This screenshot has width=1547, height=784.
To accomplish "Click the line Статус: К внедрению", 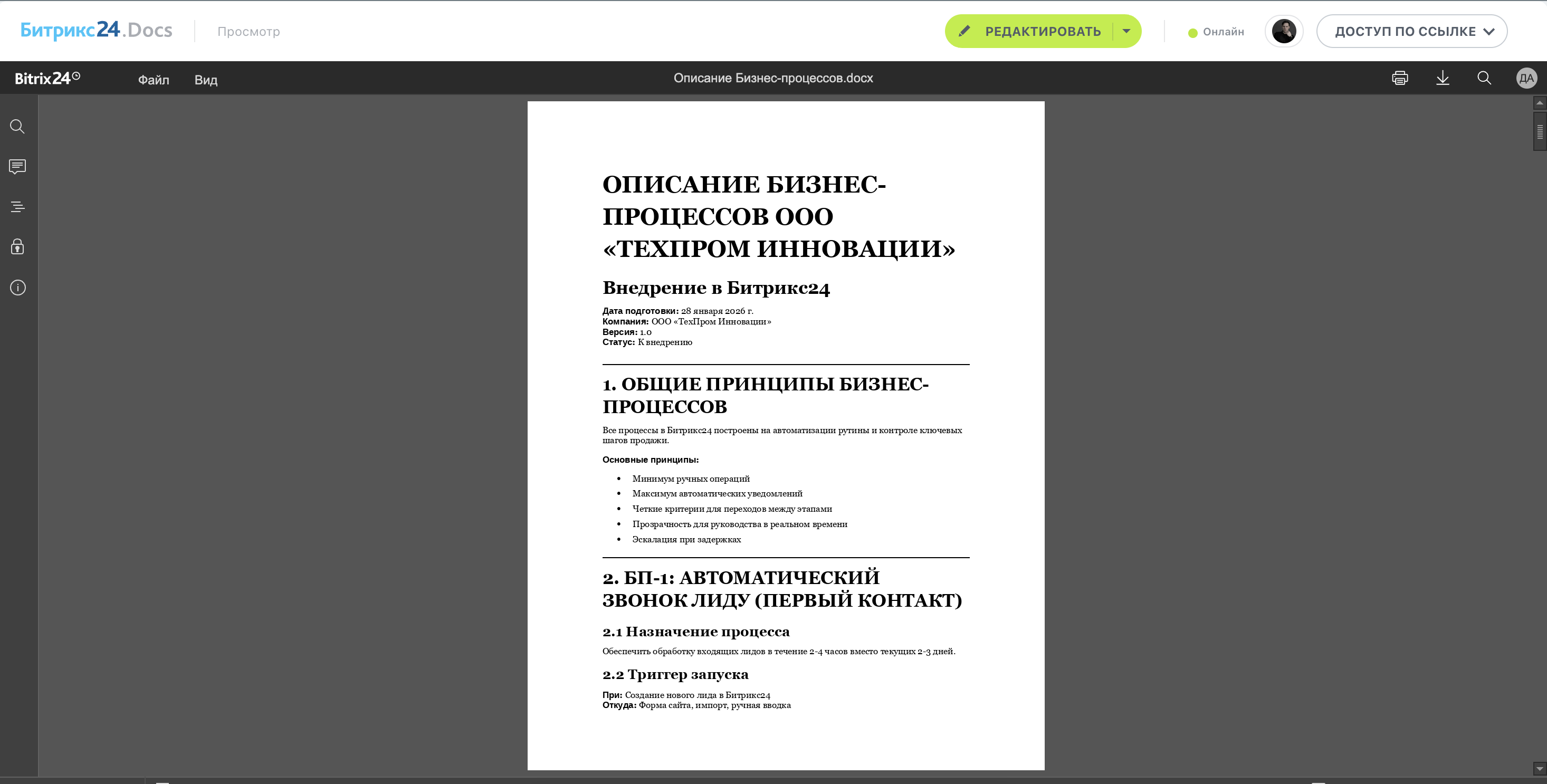I will (647, 342).
